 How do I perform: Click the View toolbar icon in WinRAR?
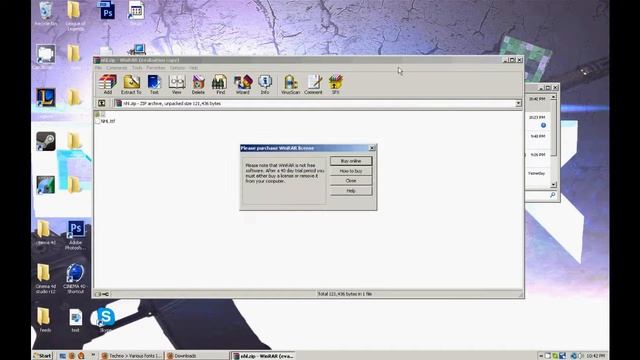(176, 84)
